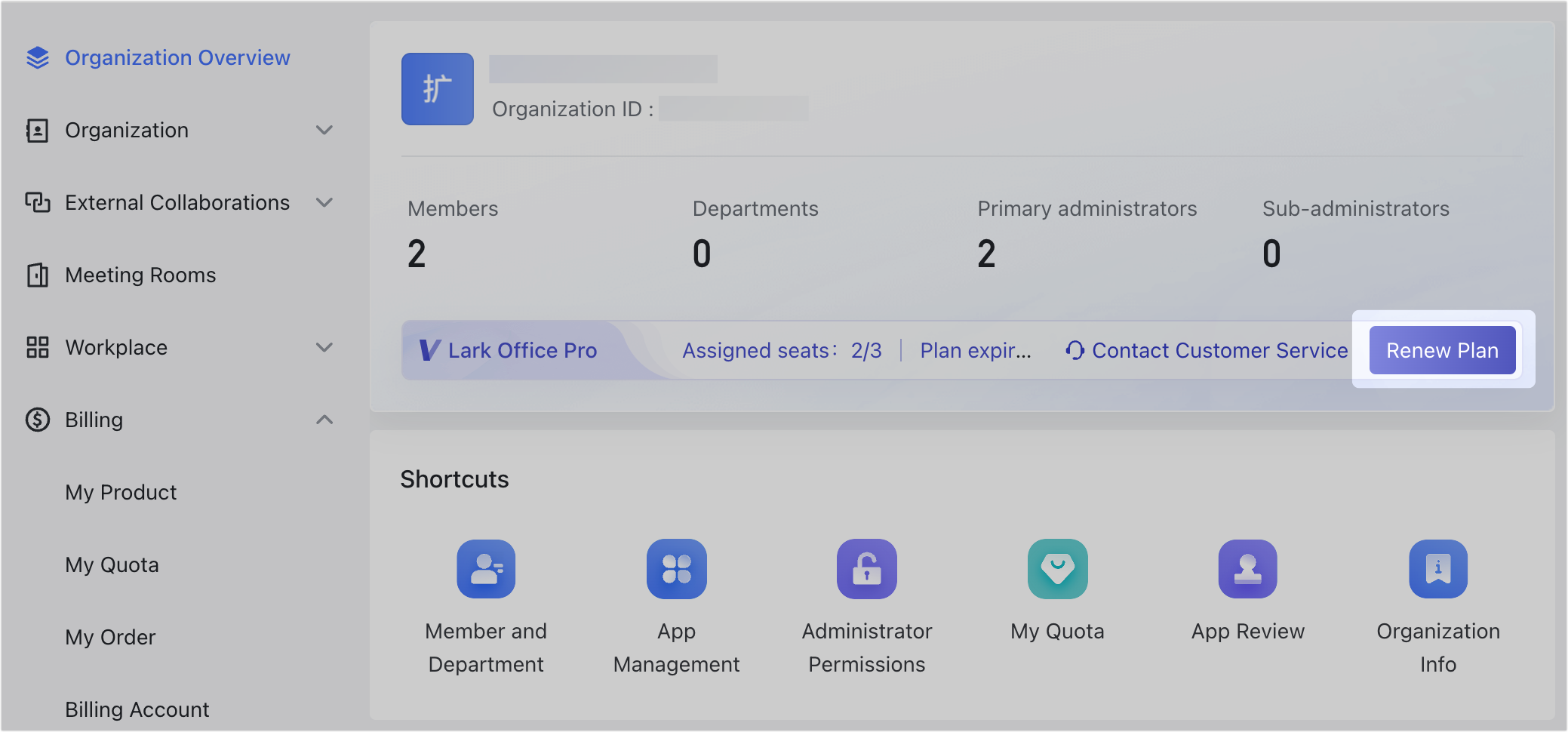This screenshot has width=1568, height=732.
Task: Open the Organization Info shortcut
Action: point(1437,569)
